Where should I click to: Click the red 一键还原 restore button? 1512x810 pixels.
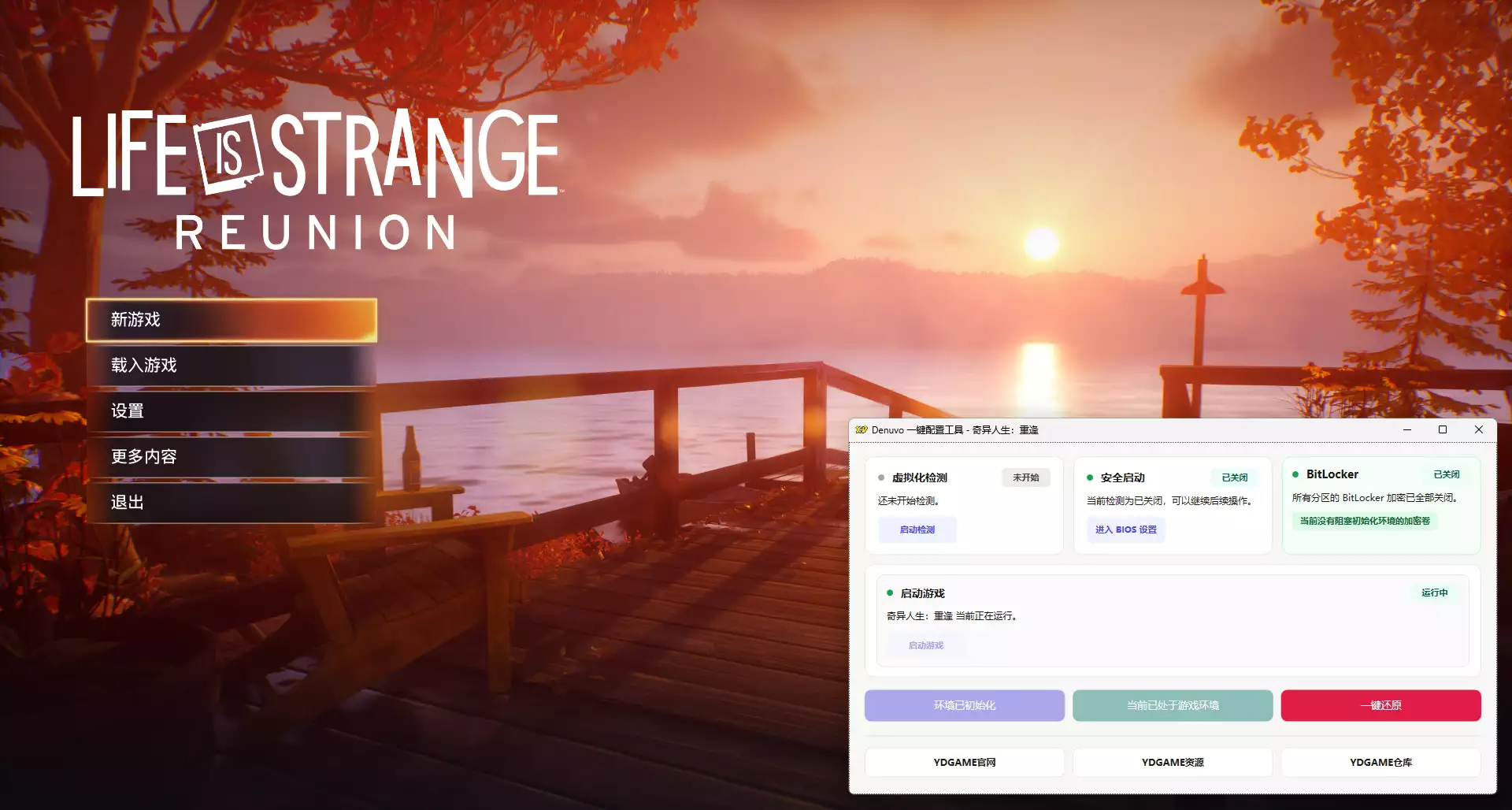point(1380,705)
